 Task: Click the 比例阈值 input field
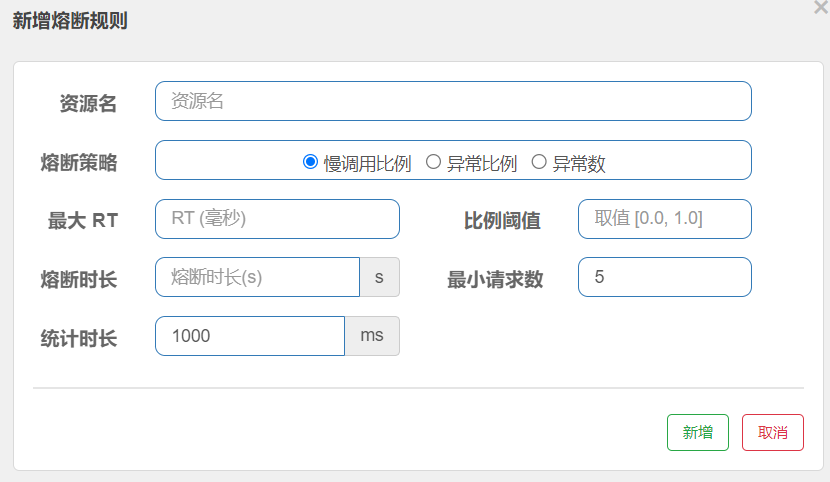pyautogui.click(x=665, y=219)
